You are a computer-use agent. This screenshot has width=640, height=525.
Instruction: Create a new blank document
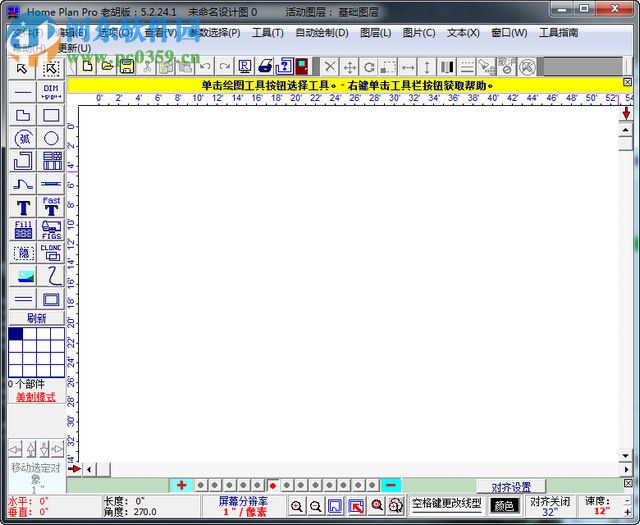click(87, 67)
